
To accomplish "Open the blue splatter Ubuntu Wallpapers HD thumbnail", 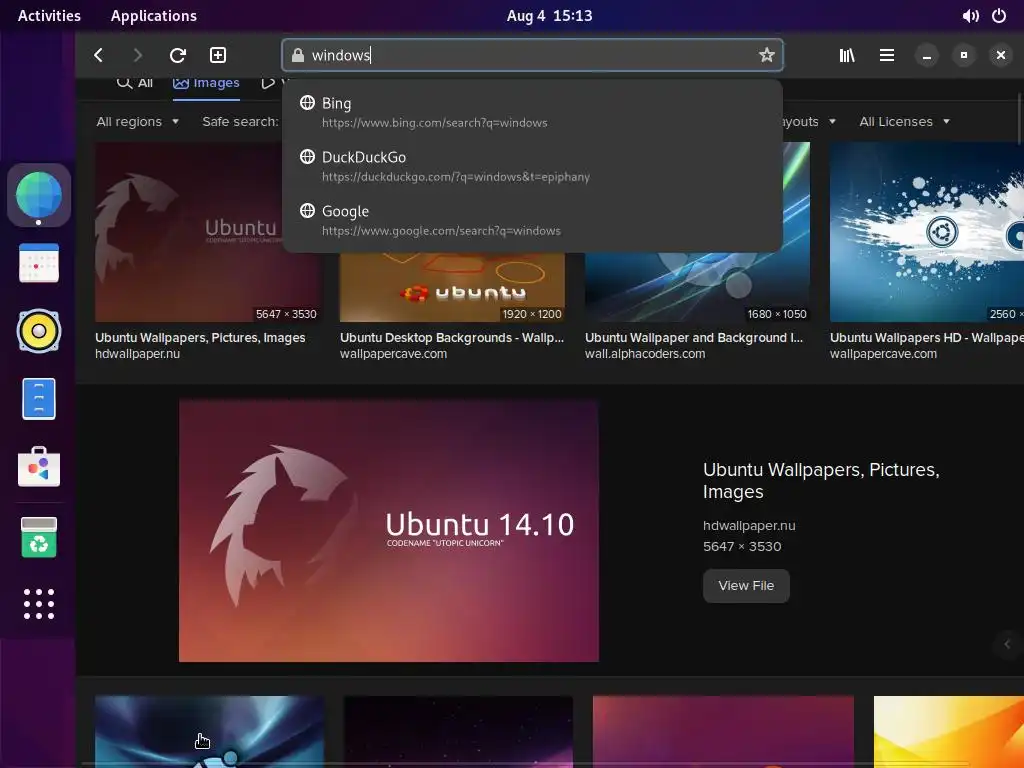I will pos(927,232).
